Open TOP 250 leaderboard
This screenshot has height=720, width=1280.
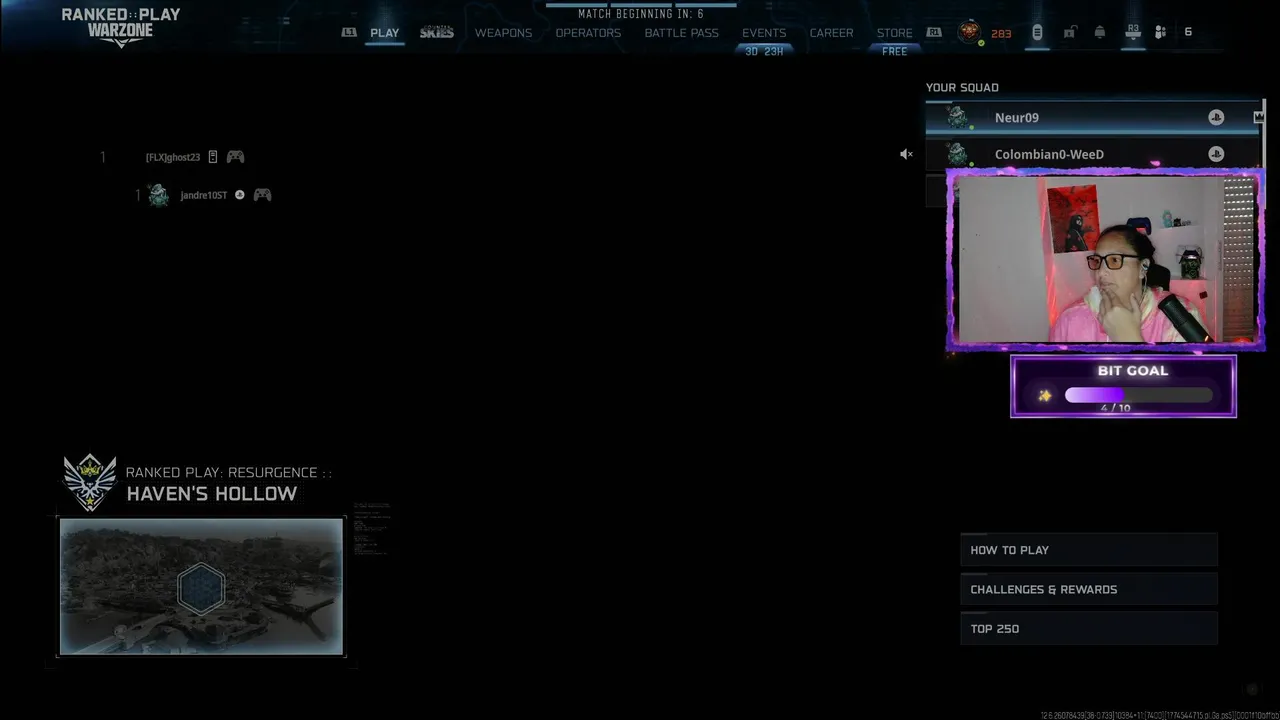tap(1089, 628)
